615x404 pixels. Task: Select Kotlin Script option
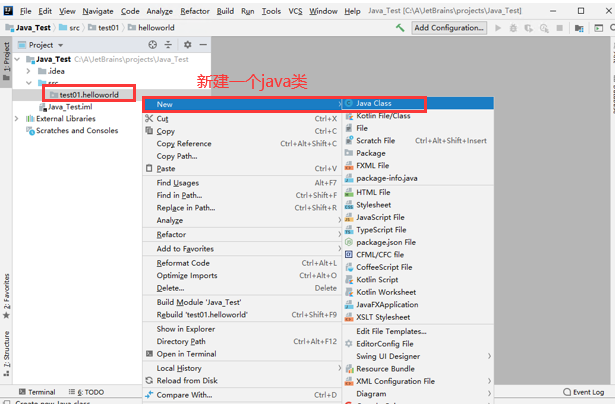[x=418, y=280]
